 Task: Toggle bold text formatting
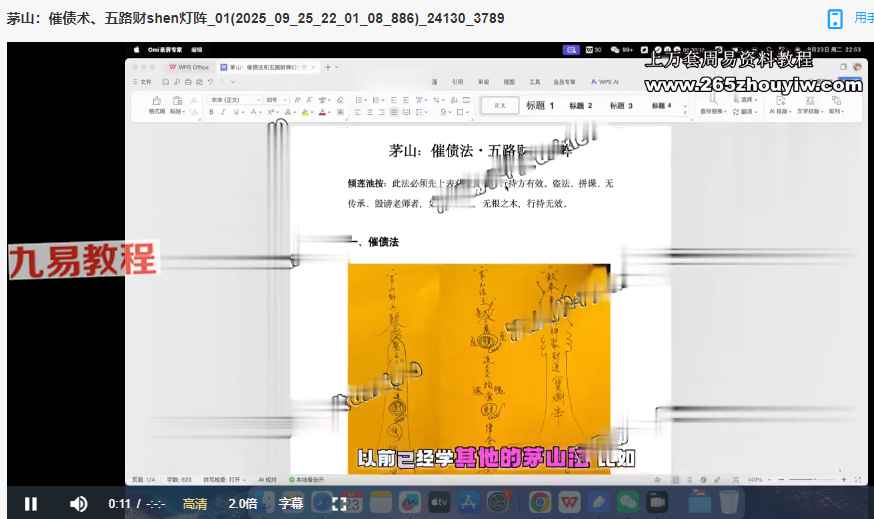pos(212,112)
